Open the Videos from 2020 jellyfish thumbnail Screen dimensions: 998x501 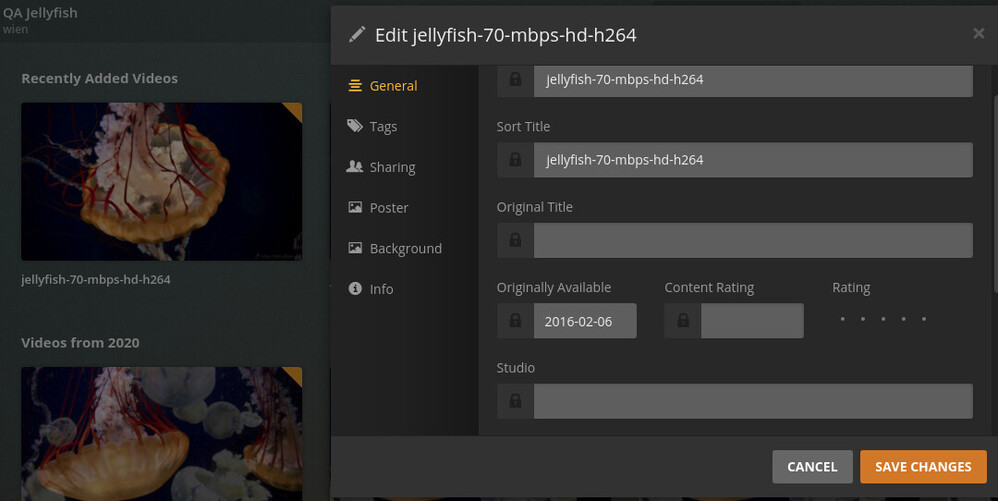pyautogui.click(x=162, y=434)
